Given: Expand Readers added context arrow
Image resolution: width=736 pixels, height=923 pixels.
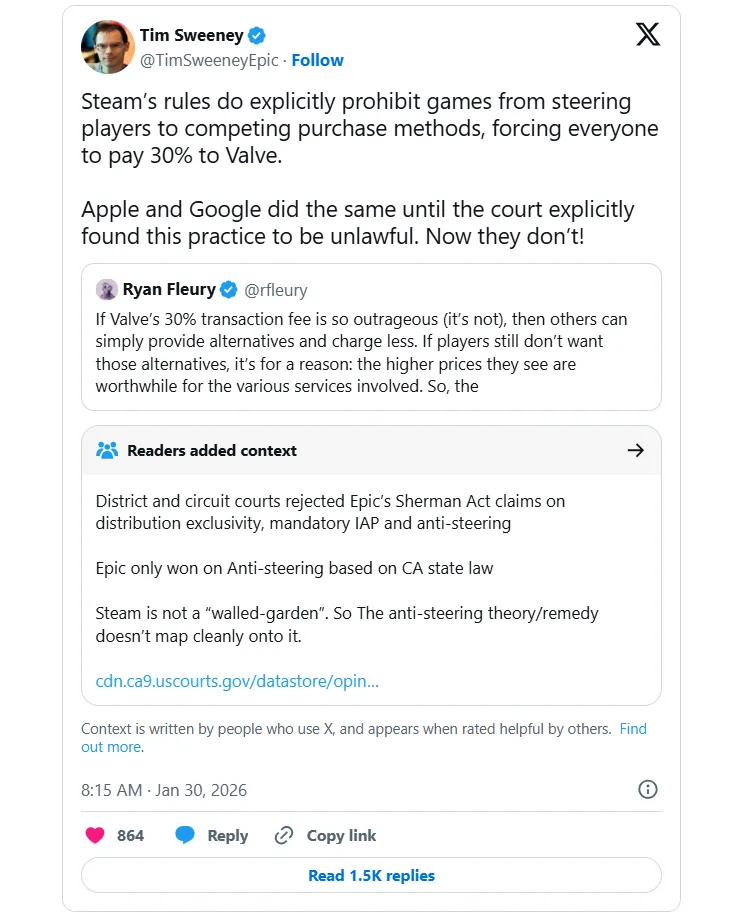Looking at the screenshot, I should 635,450.
